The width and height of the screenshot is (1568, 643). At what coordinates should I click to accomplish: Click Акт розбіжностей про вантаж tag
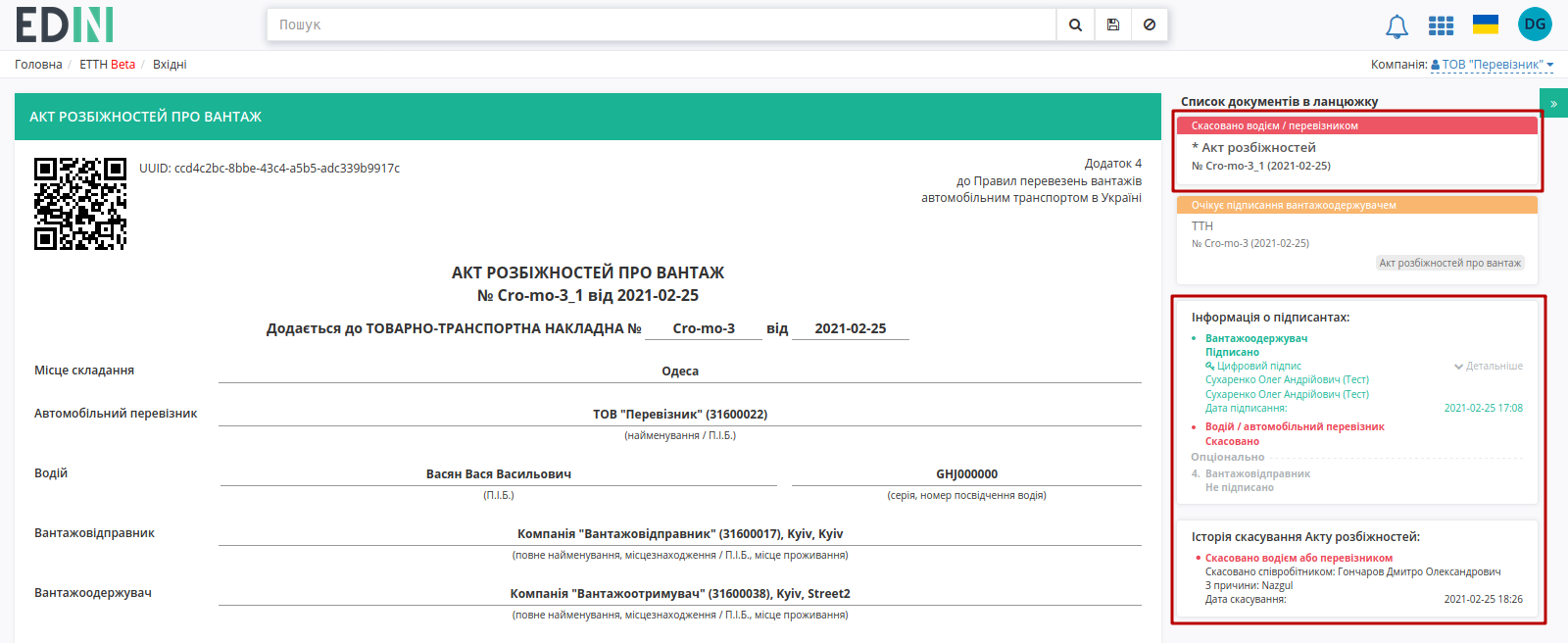click(1449, 263)
